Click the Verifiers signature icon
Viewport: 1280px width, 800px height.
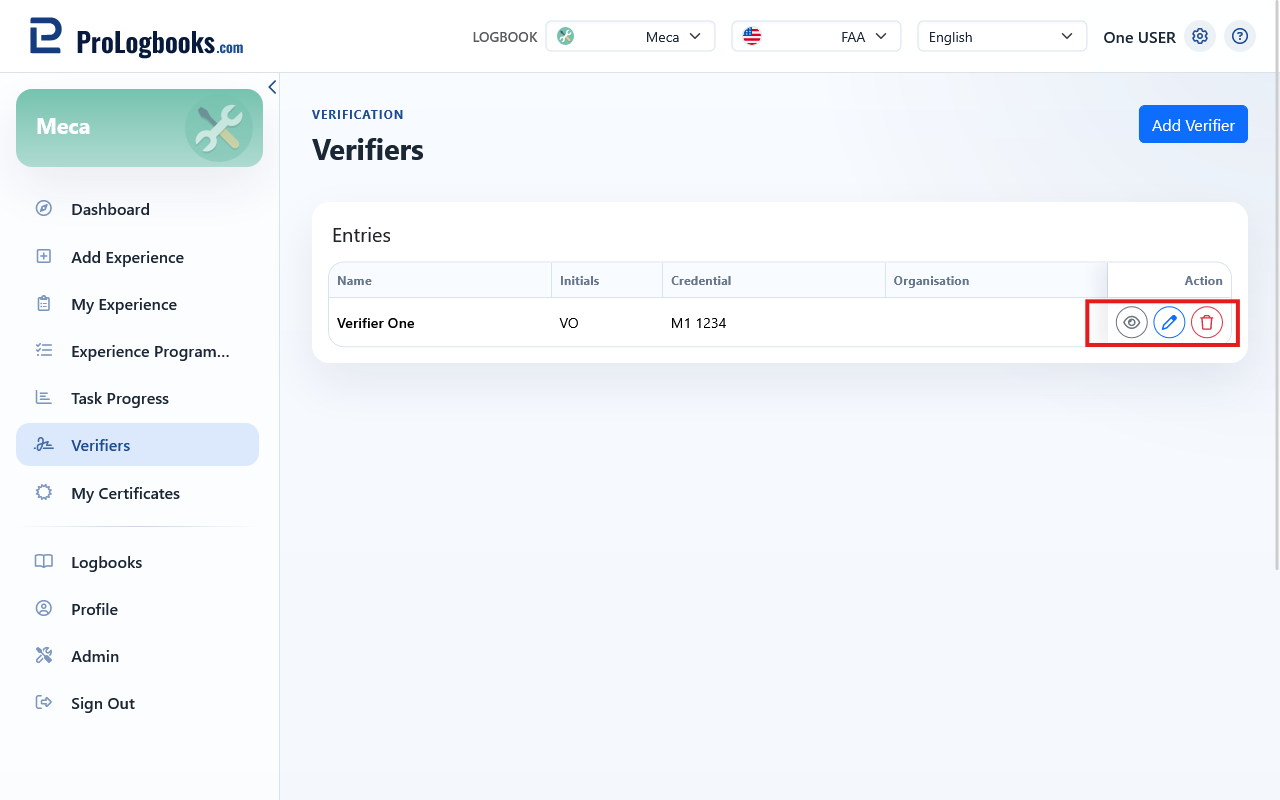44,445
